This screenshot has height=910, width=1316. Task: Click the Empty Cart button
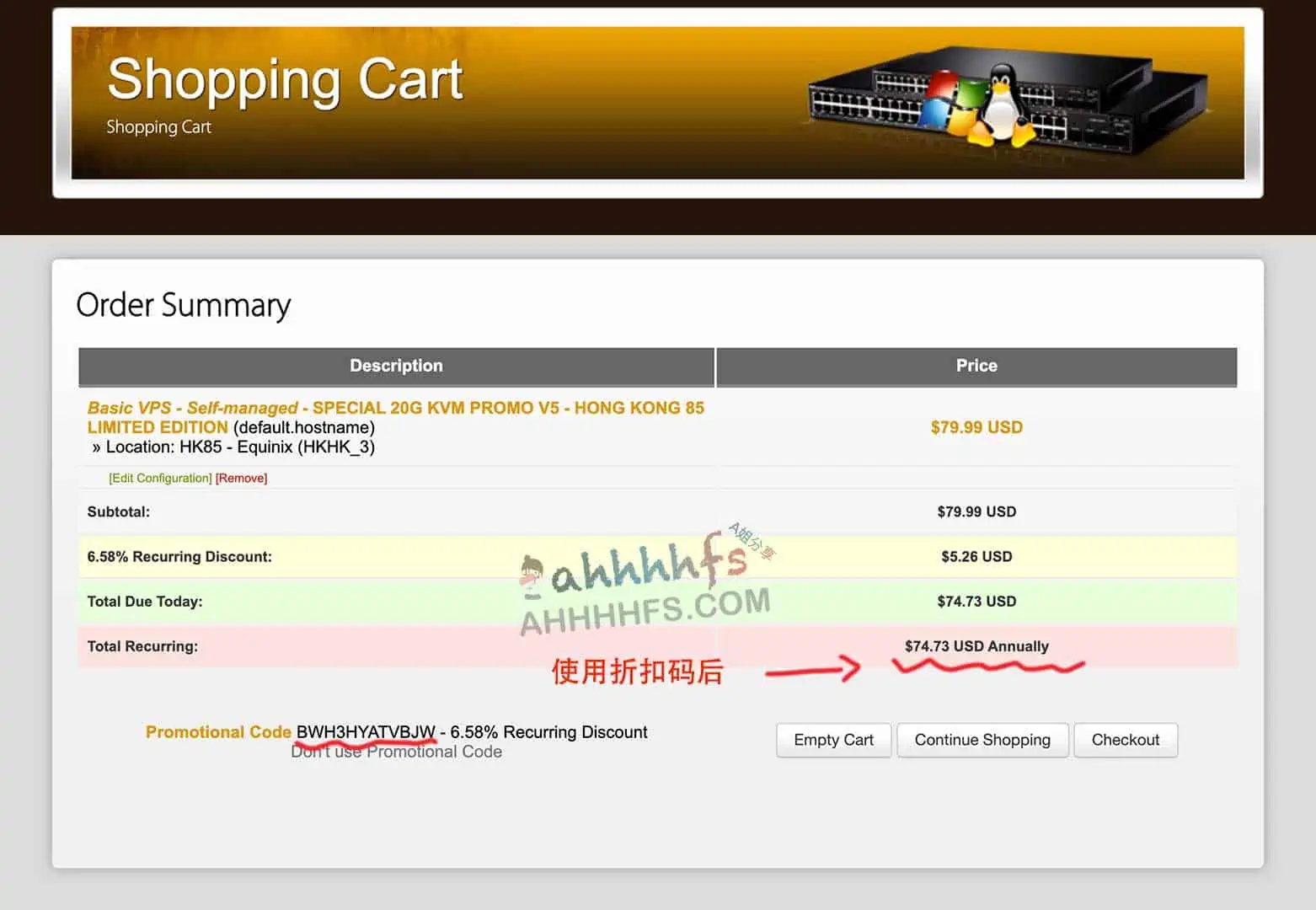[833, 740]
